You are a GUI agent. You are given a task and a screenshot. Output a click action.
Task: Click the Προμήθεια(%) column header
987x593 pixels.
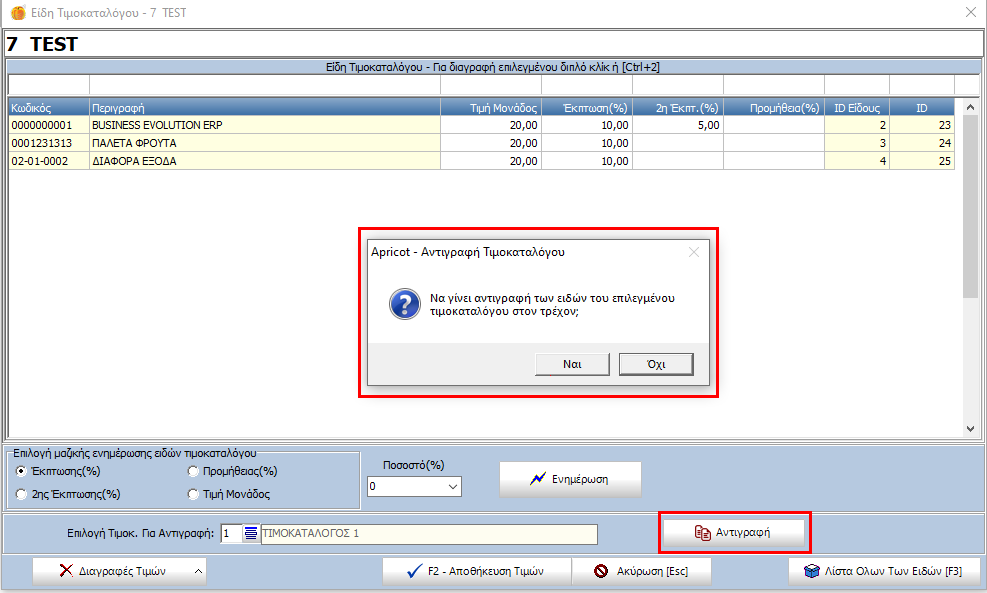coord(774,108)
